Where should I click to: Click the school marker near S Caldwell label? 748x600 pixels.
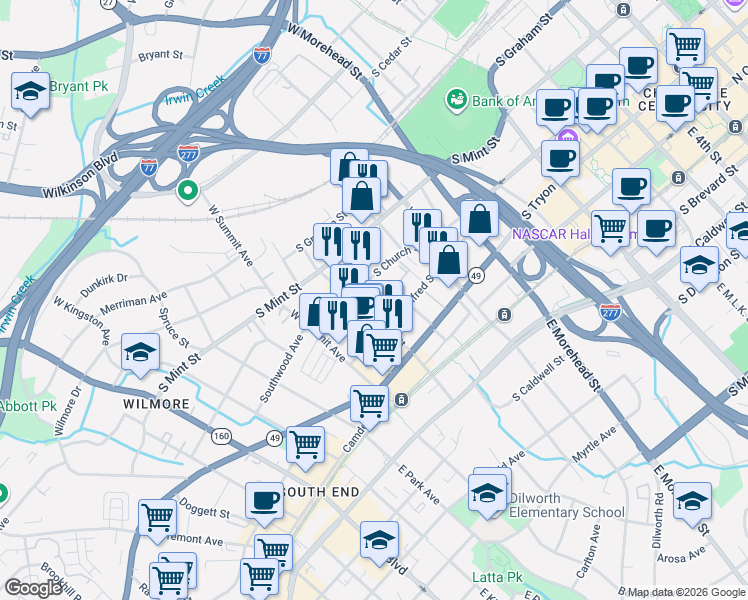699,266
